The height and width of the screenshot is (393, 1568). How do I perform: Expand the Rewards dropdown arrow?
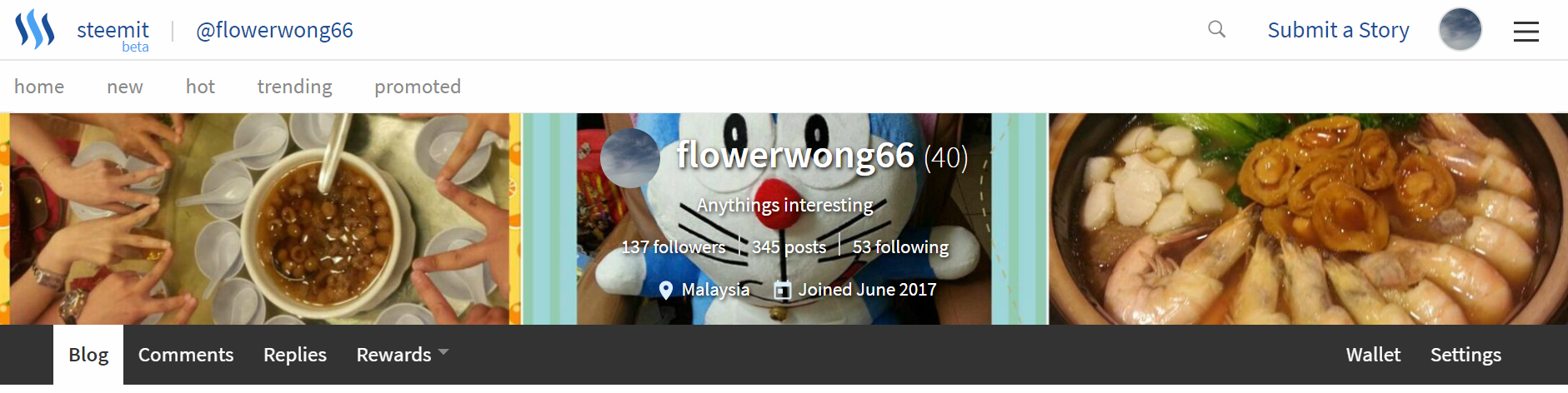point(443,352)
